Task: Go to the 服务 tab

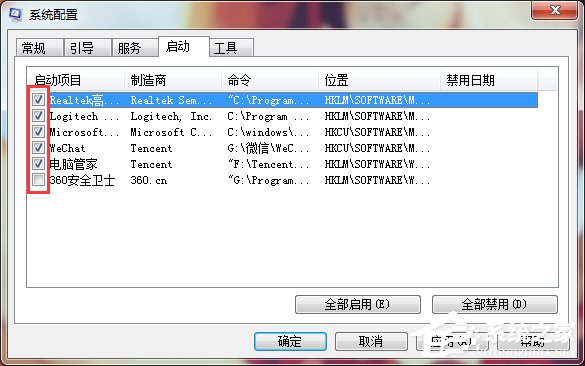Action: tap(135, 48)
